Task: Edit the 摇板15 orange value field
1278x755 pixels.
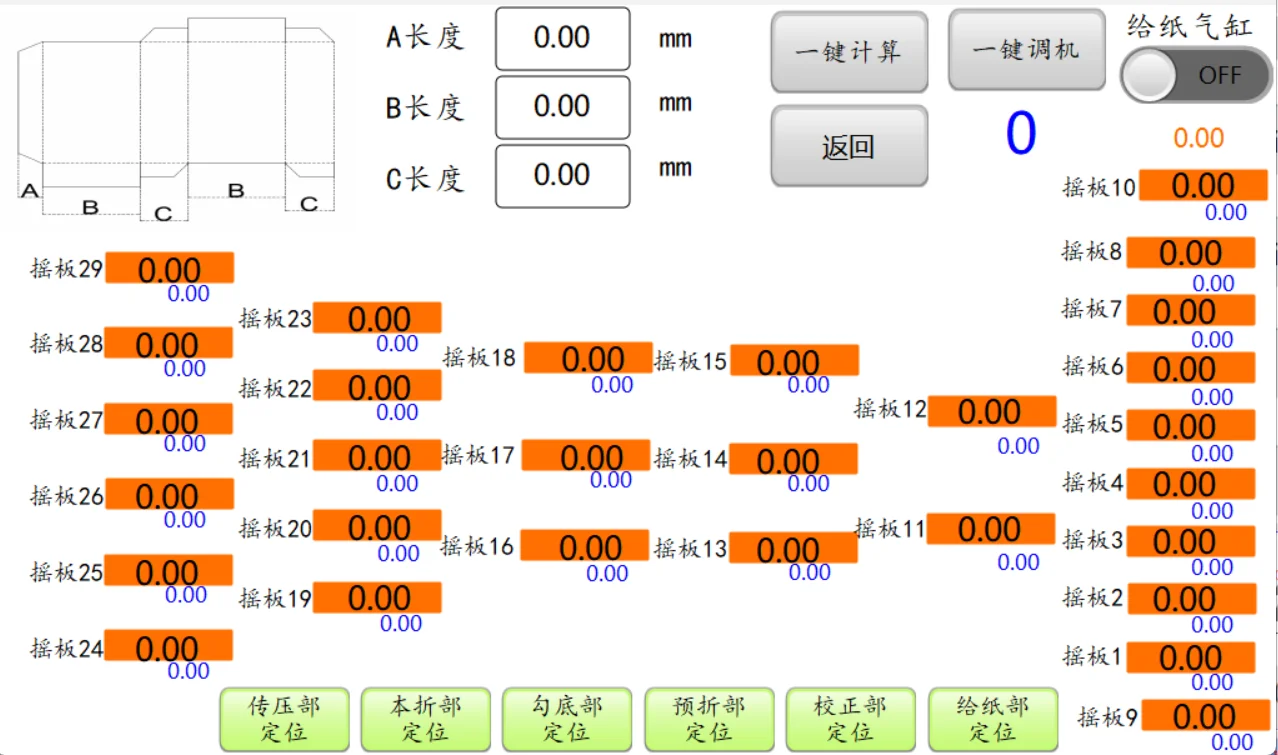Action: click(x=794, y=360)
